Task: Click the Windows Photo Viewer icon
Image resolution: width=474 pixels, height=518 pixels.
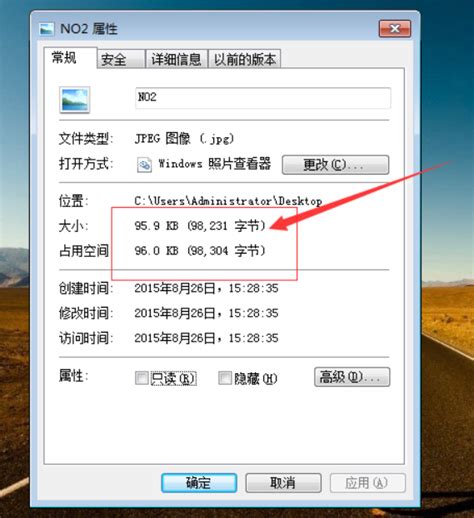Action: click(144, 164)
